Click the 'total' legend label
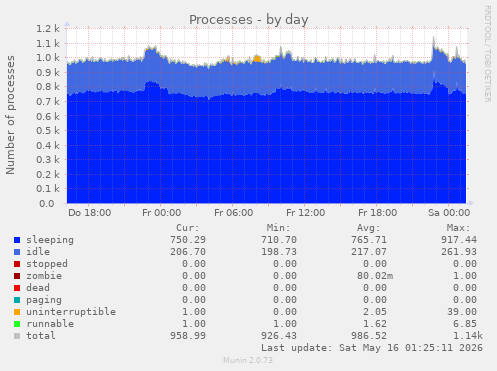497x371 pixels. pos(41,336)
